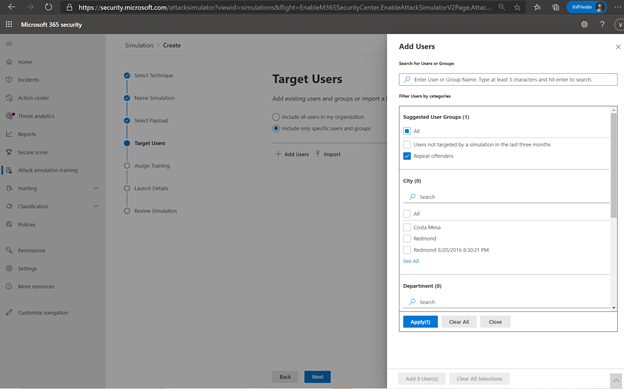
Task: Tick the Costa Mesa city checkbox
Action: [x=407, y=227]
